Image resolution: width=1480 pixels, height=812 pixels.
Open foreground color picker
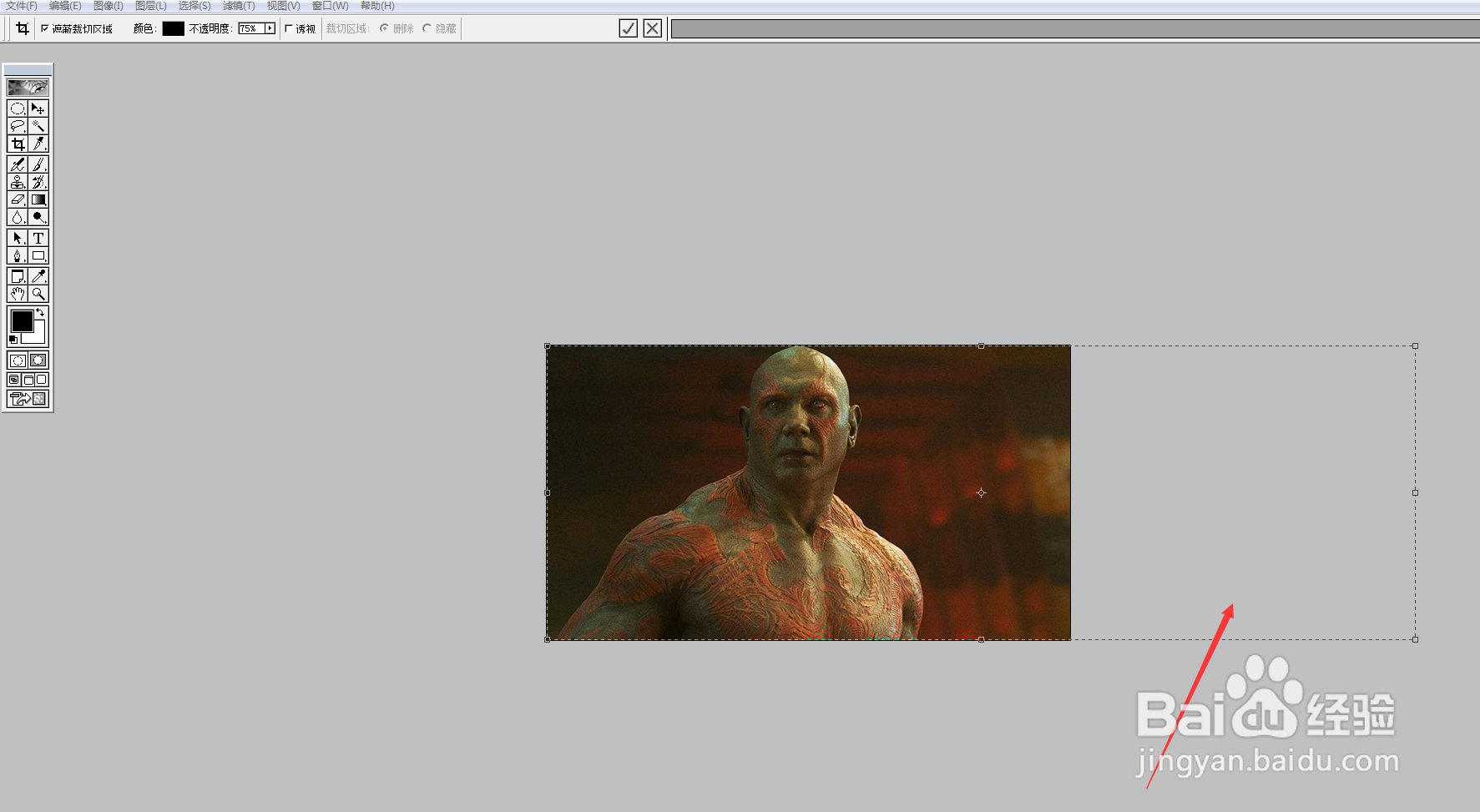pos(22,321)
